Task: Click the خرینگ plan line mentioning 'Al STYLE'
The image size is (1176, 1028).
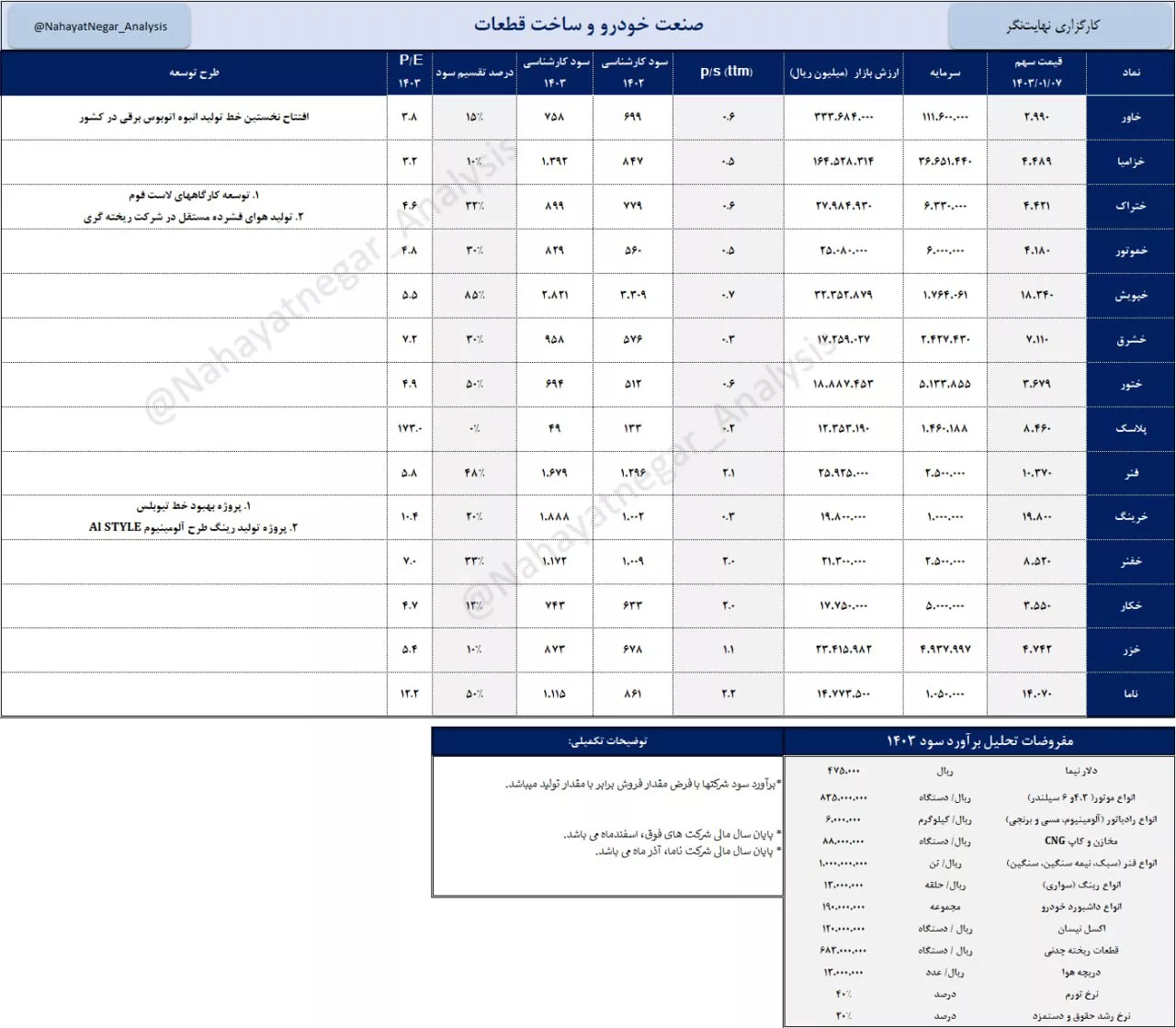Action: tap(193, 527)
